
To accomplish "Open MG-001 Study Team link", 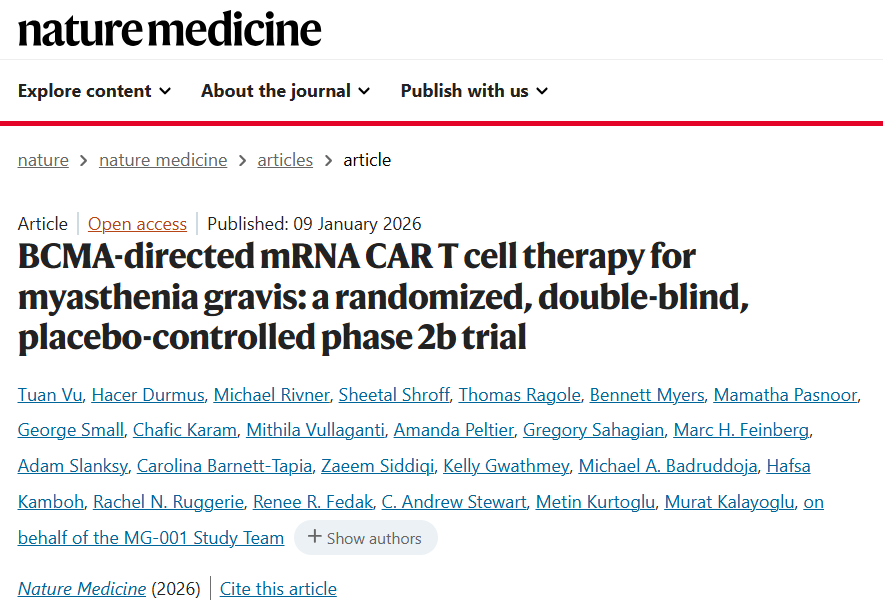I will point(150,538).
